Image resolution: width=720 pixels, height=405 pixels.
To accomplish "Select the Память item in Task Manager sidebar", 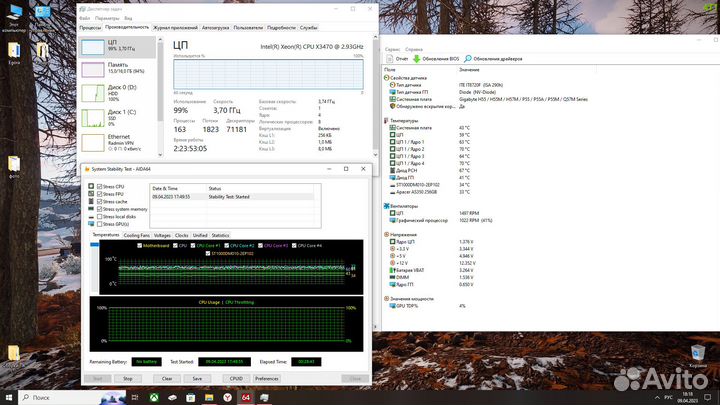I will (118, 69).
